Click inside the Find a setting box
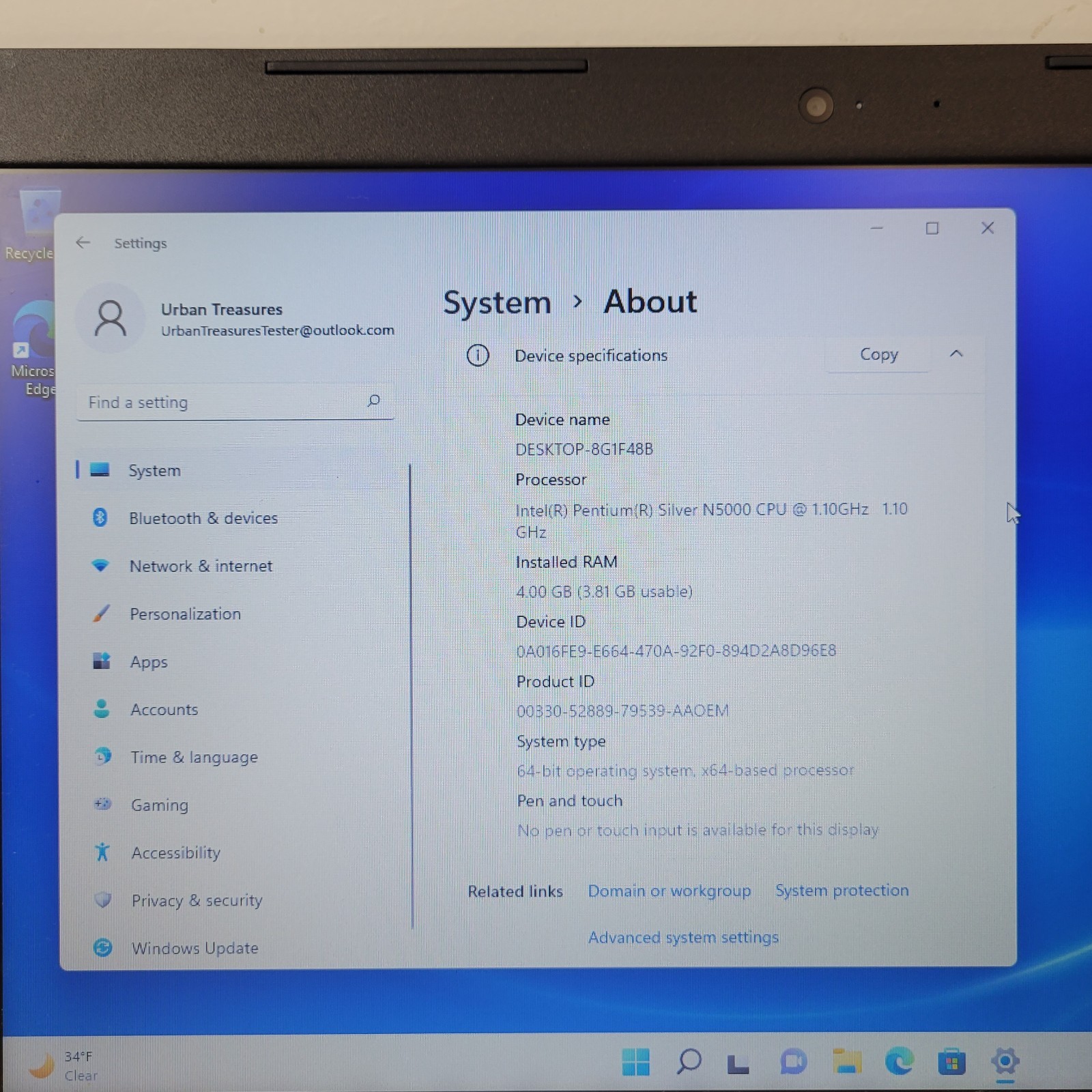Screen dimensions: 1092x1092 point(235,402)
